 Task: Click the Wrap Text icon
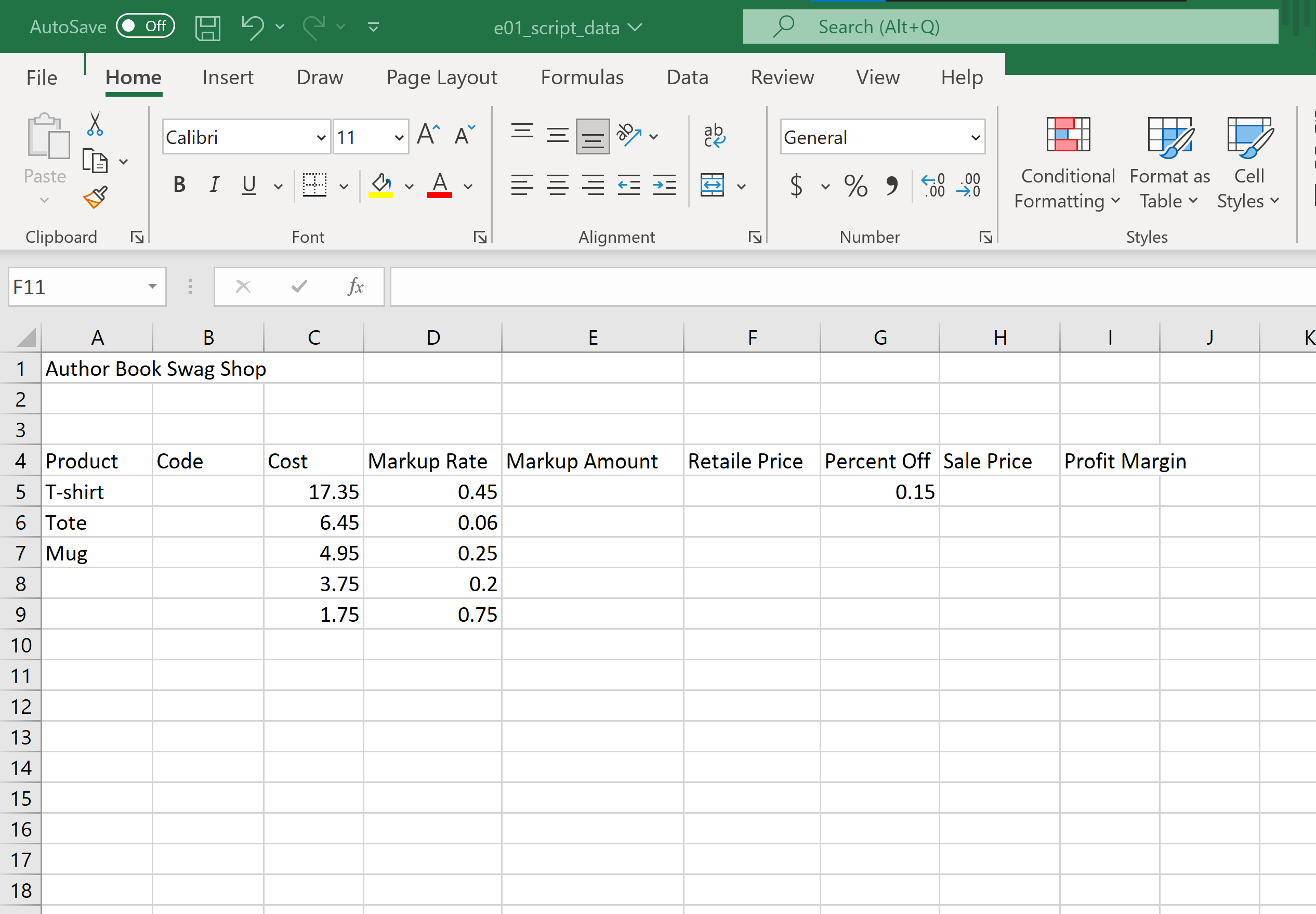coord(714,136)
